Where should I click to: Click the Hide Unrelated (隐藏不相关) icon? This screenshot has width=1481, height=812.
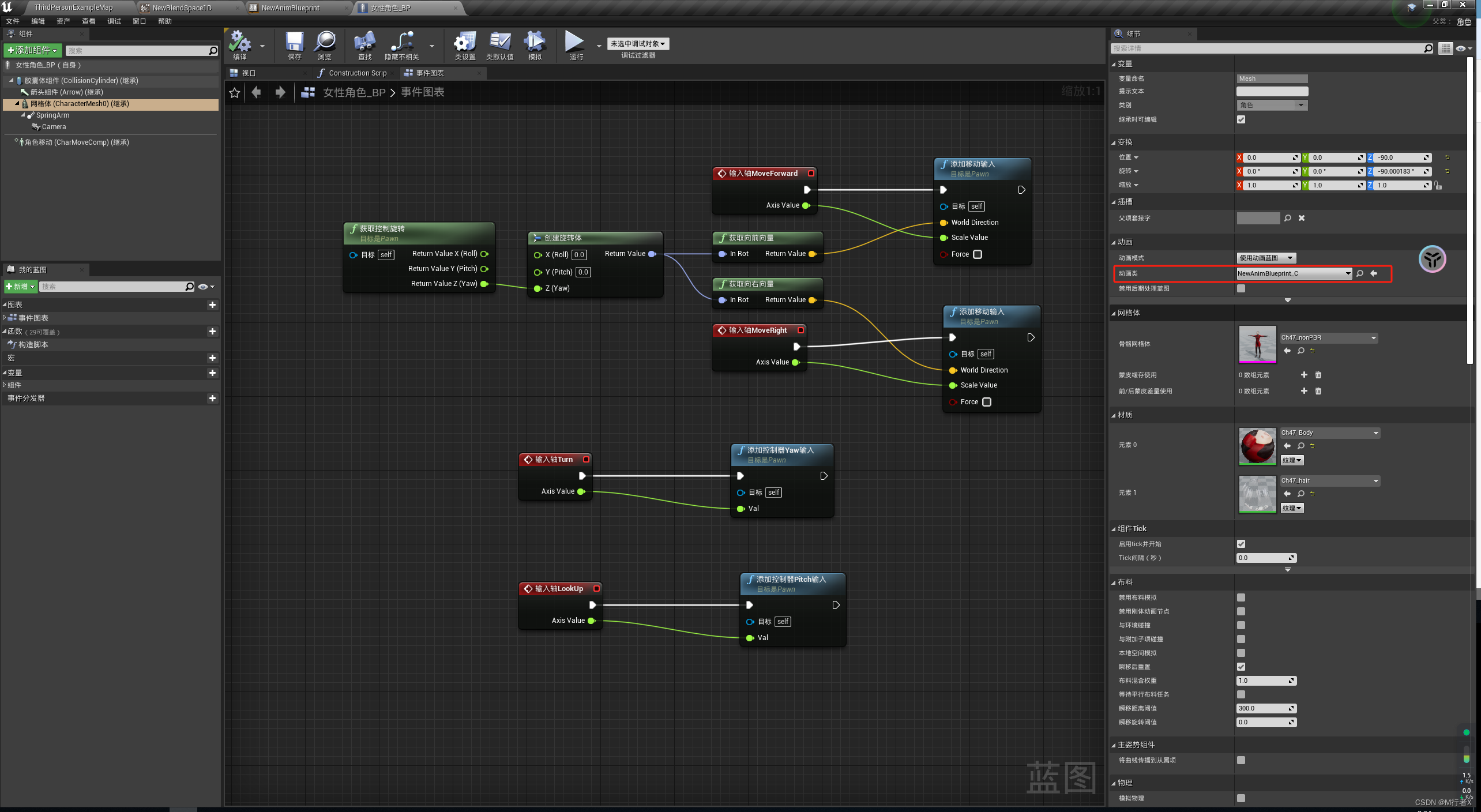(x=401, y=42)
